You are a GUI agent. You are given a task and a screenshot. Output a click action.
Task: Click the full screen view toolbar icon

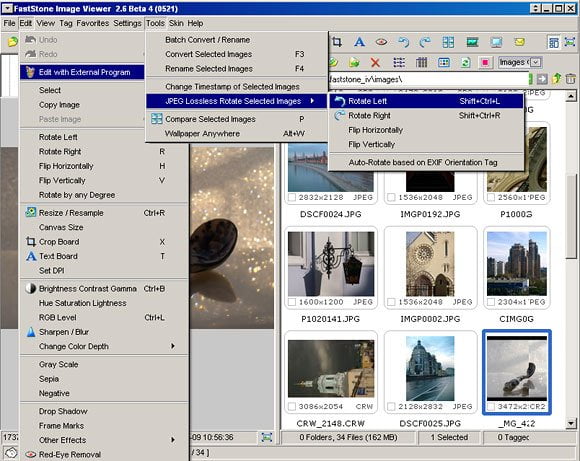point(570,42)
